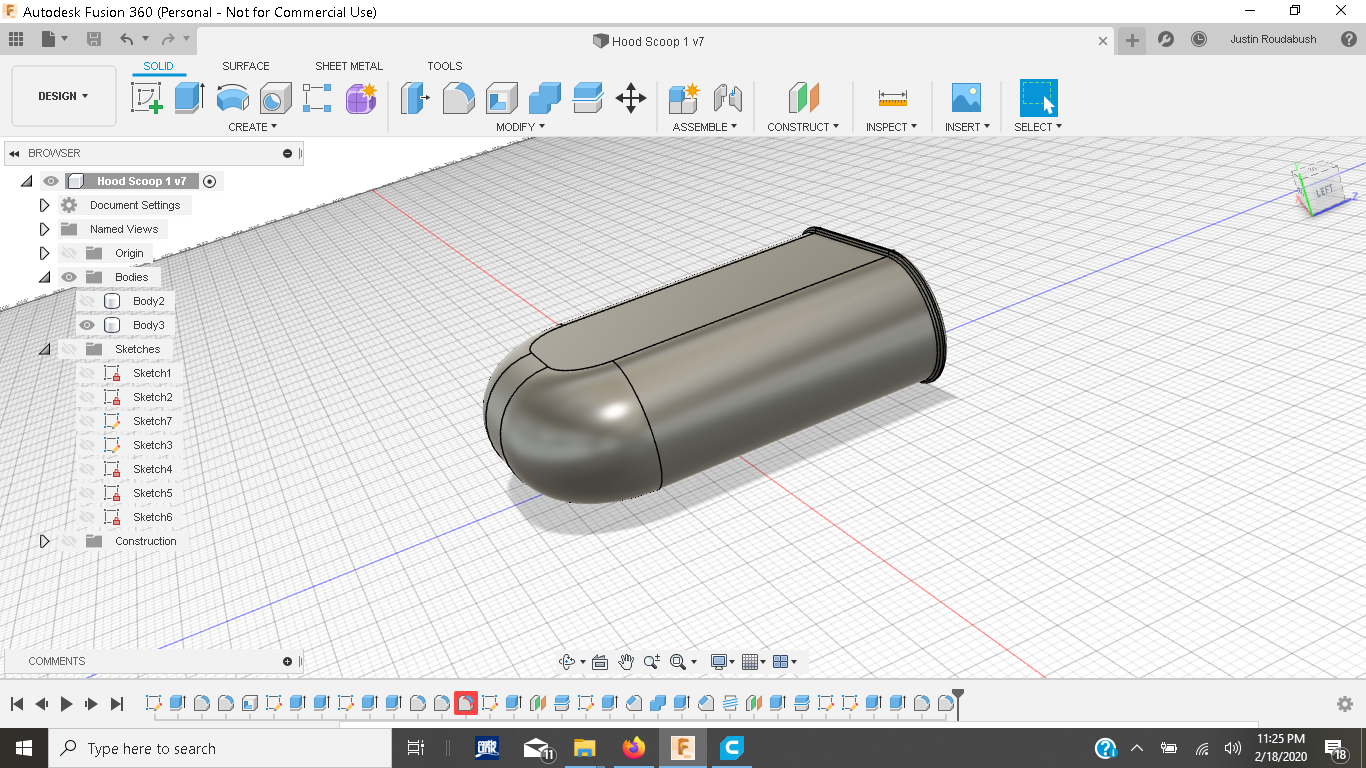Open the Measure tool
Viewport: 1366px width, 768px height.
(x=893, y=98)
